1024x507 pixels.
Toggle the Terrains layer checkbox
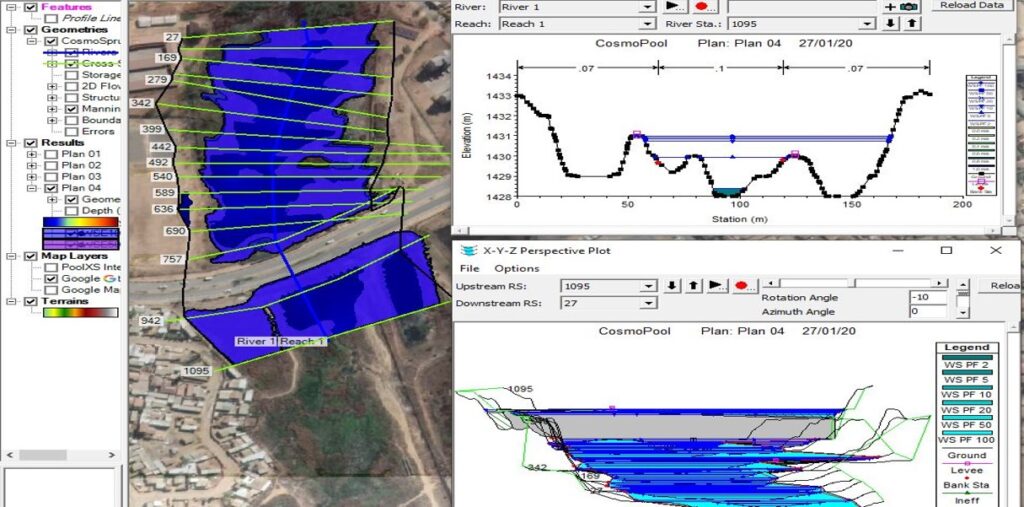point(29,301)
